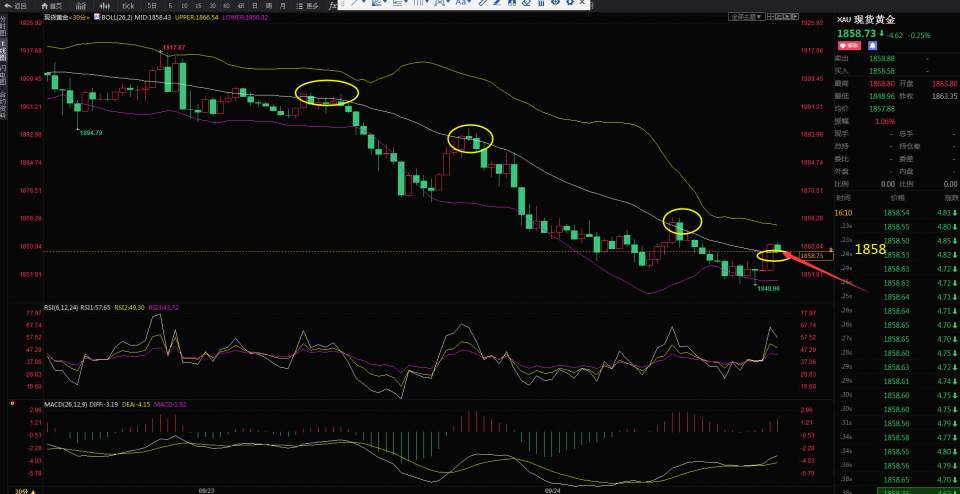
Task: Select the 16:10 tick row
Action: [897, 212]
